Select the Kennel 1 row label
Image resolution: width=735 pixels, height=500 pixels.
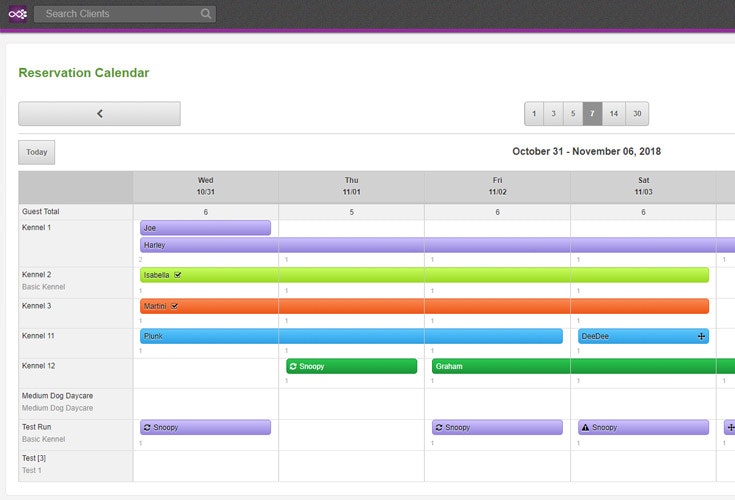point(37,227)
